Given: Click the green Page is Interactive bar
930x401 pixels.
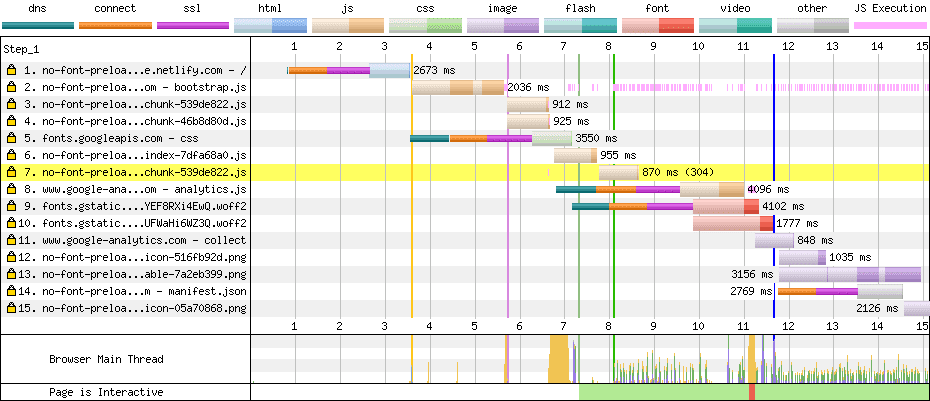Looking at the screenshot, I should click(660, 392).
